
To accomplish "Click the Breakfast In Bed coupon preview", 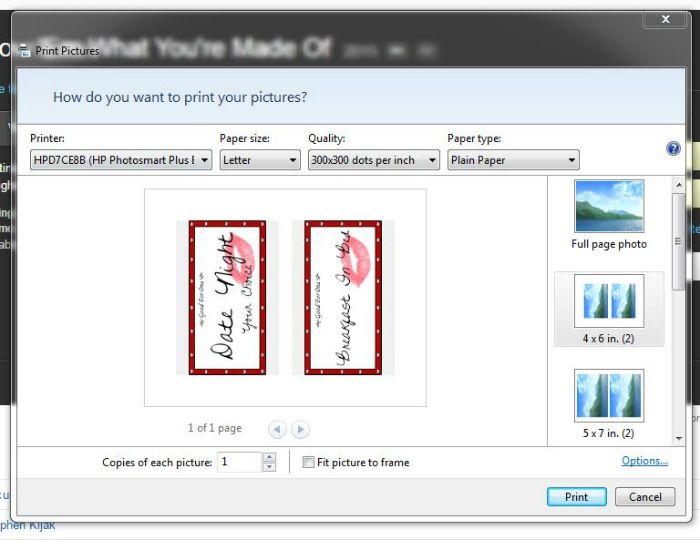I will [343, 297].
